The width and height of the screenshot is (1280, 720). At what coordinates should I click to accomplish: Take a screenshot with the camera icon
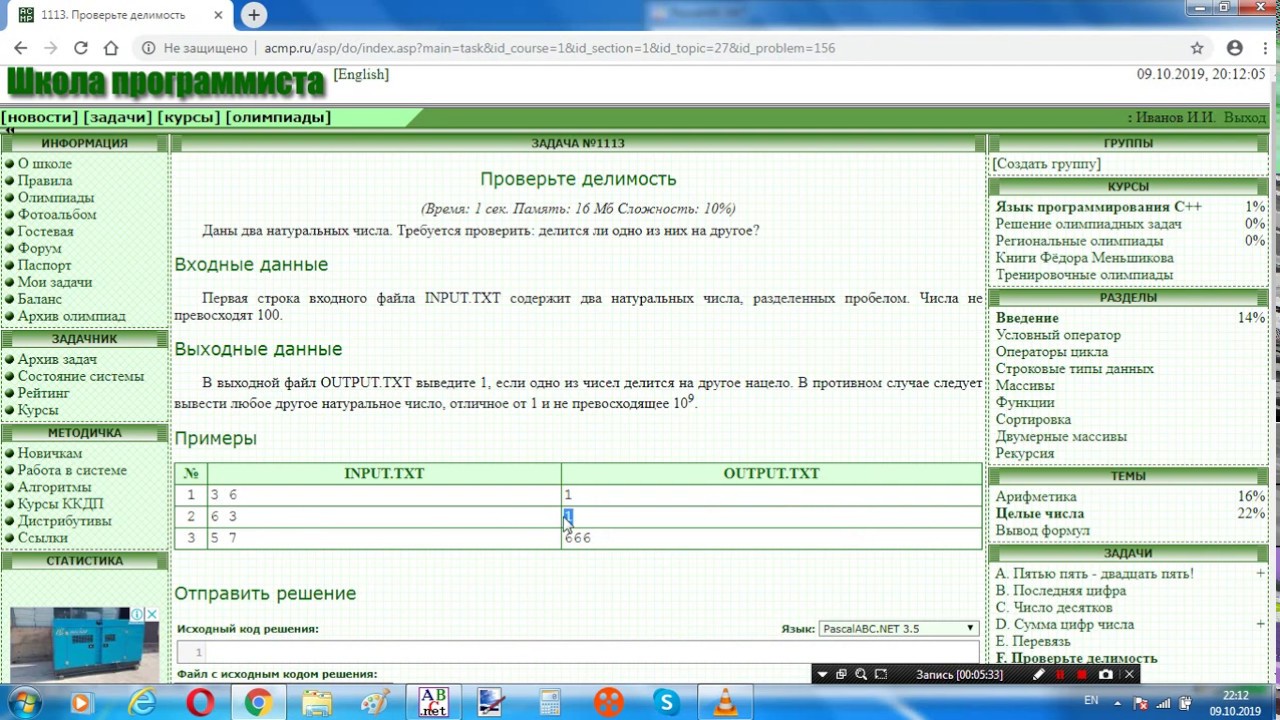(x=1106, y=675)
